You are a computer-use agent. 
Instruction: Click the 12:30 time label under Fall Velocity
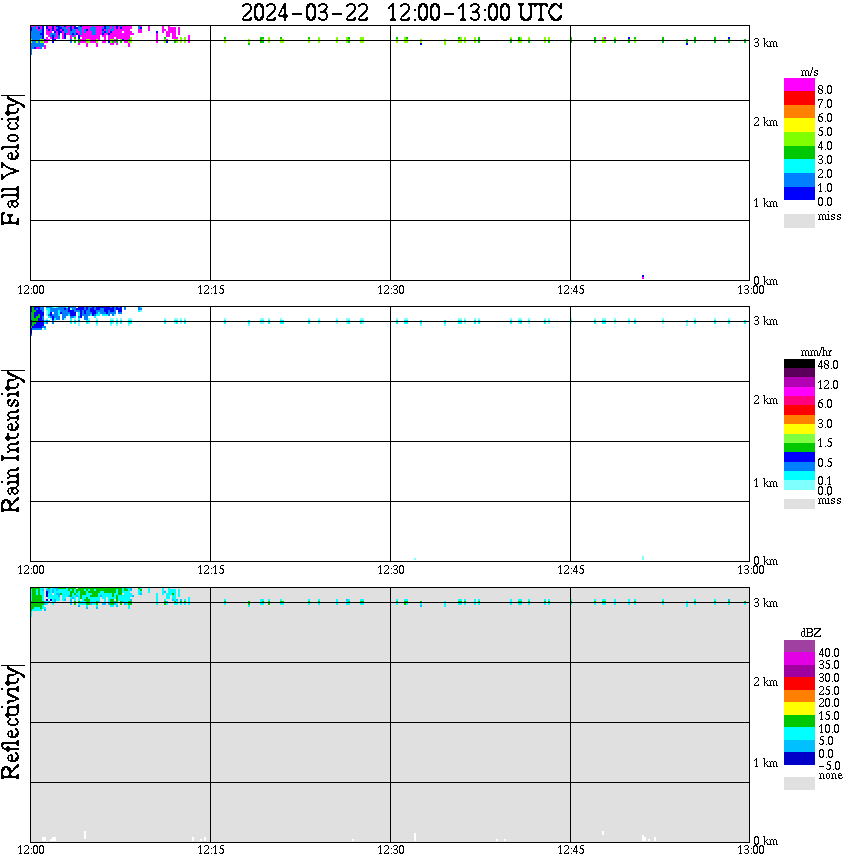click(390, 290)
